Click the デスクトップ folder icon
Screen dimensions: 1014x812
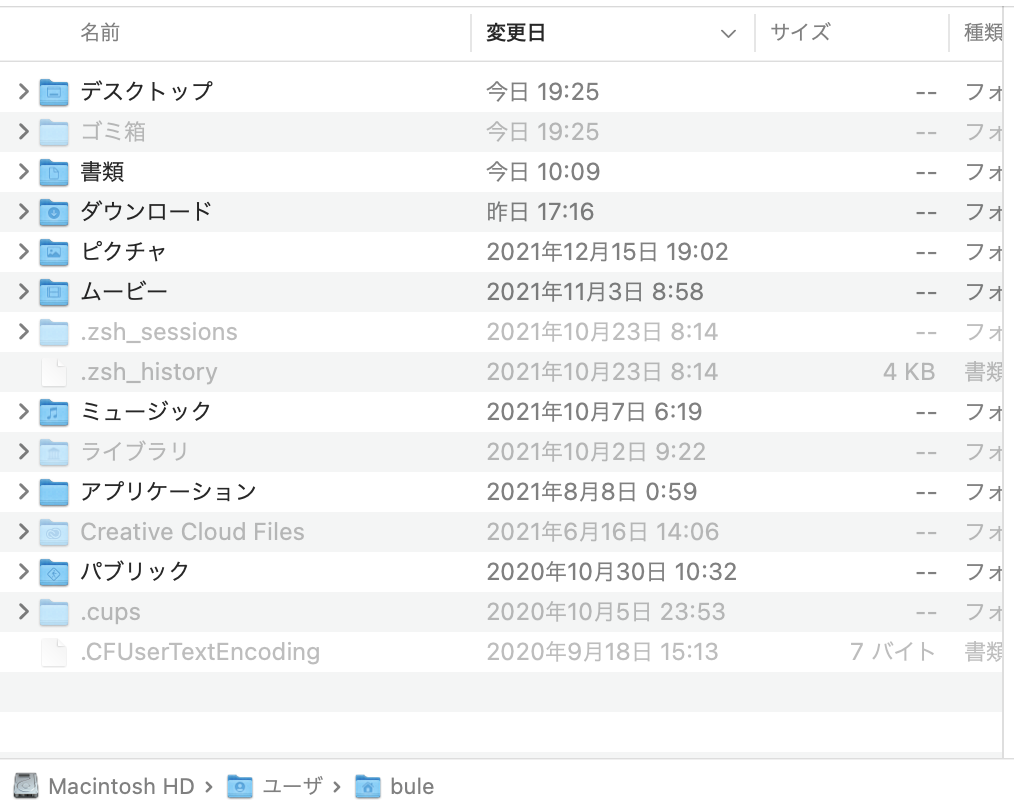tap(54, 92)
